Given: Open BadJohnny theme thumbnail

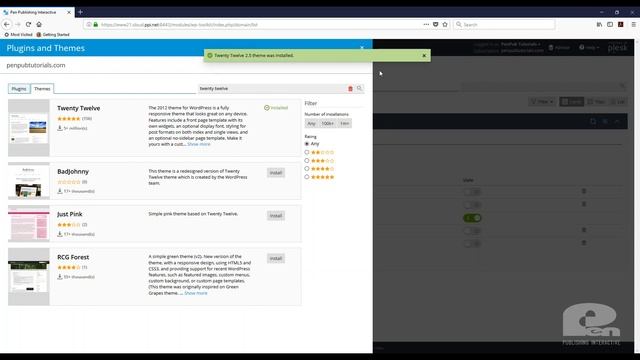Looking at the screenshot, I should (x=29, y=181).
